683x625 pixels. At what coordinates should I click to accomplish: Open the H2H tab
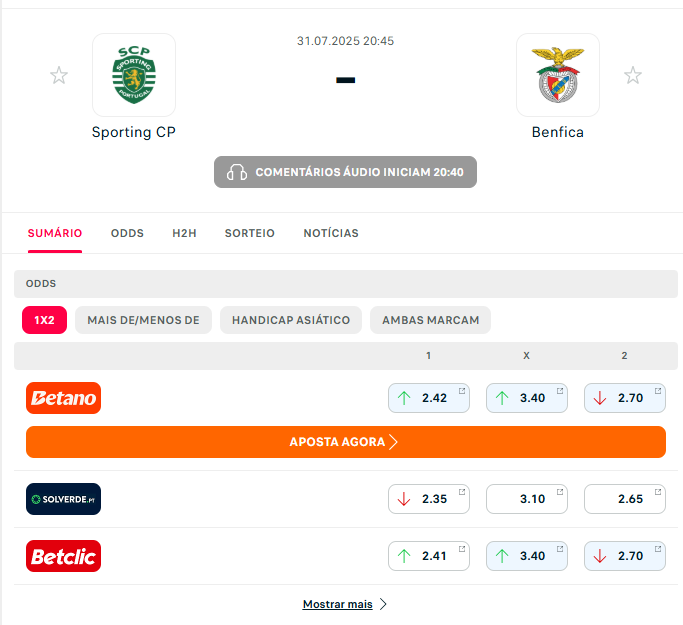tap(184, 233)
